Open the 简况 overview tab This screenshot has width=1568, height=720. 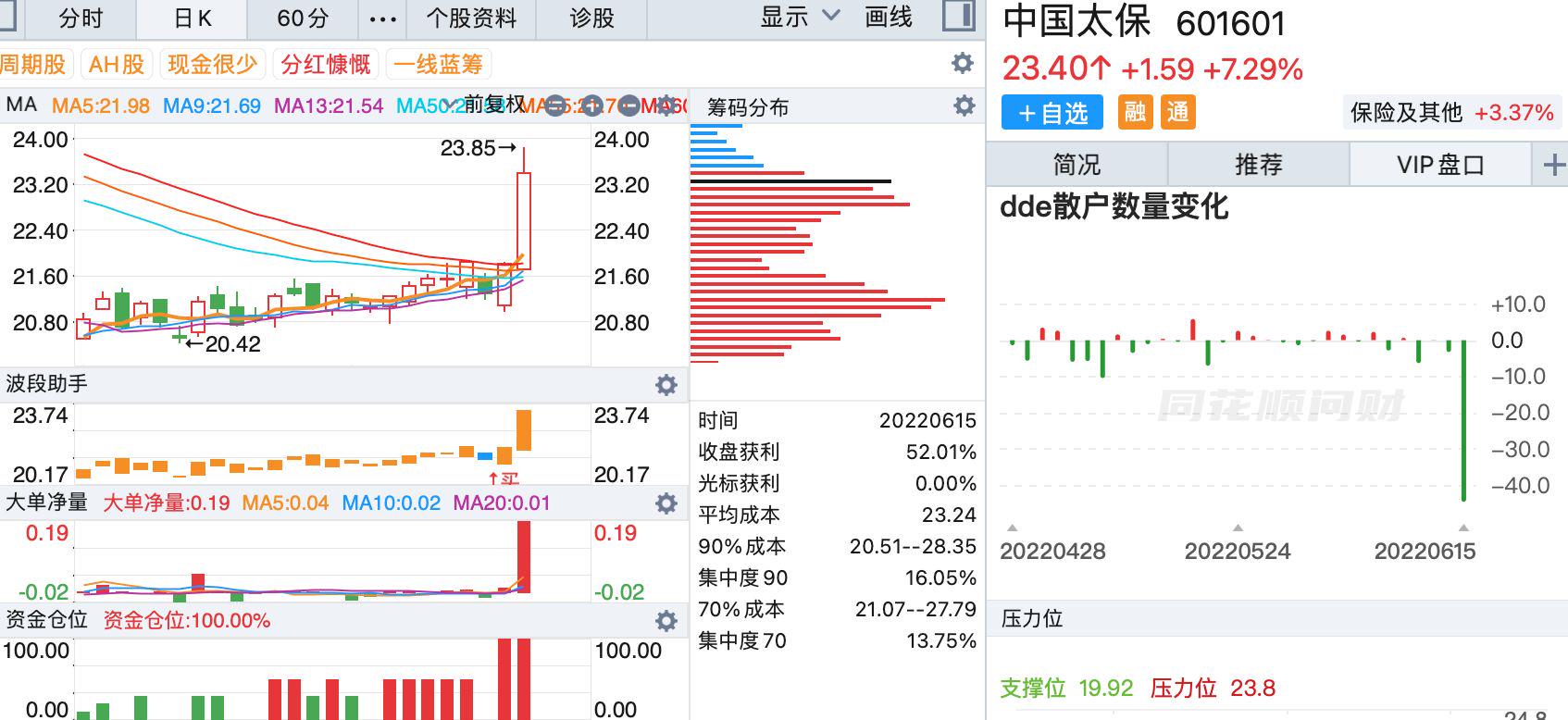pos(1077,165)
